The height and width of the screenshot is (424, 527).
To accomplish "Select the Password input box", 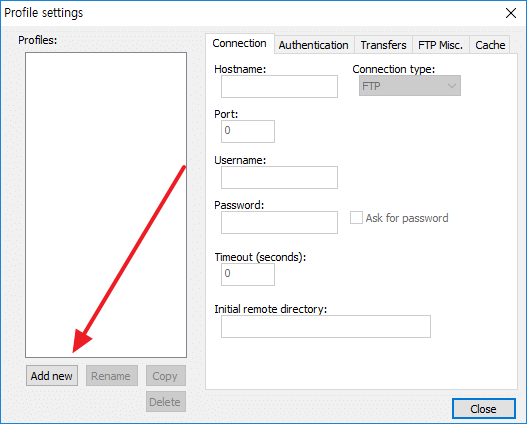I will click(279, 222).
